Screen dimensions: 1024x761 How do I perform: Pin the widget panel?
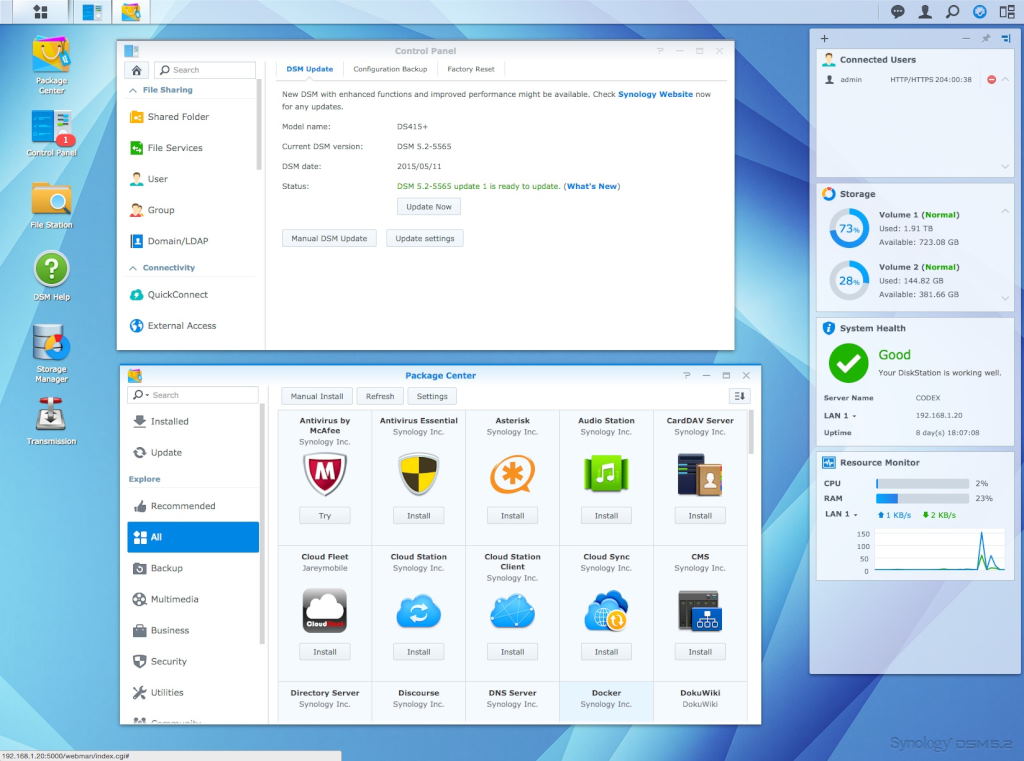pyautogui.click(x=986, y=39)
